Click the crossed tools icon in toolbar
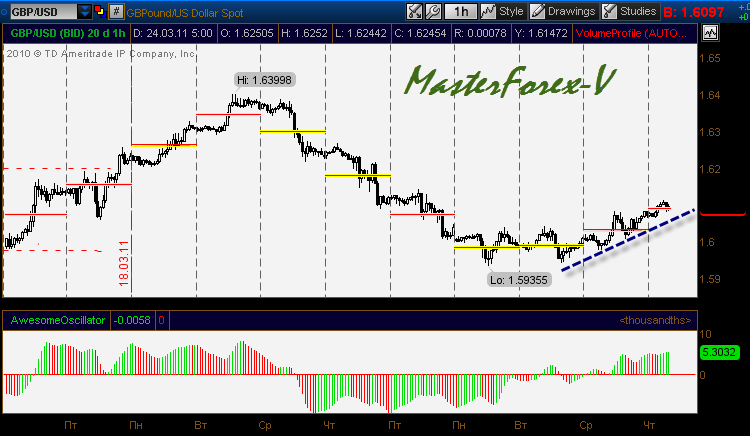This screenshot has height=436, width=750. (x=414, y=11)
